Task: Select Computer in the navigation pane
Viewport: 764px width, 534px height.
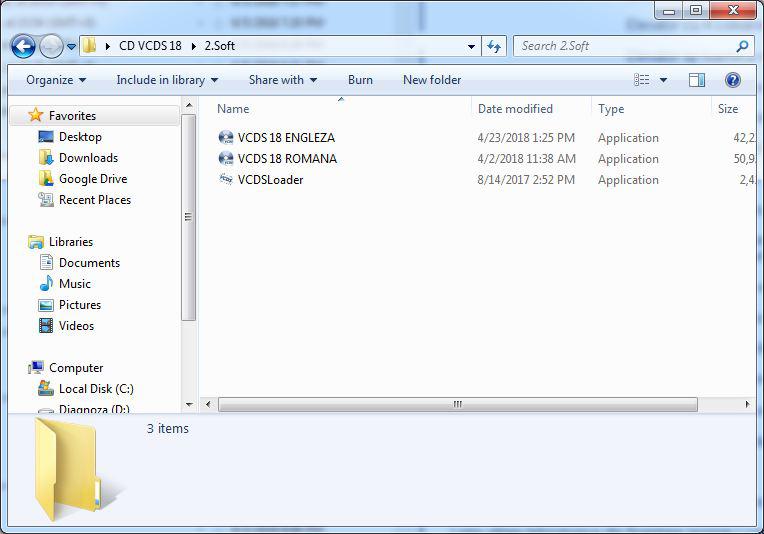Action: pyautogui.click(x=76, y=368)
